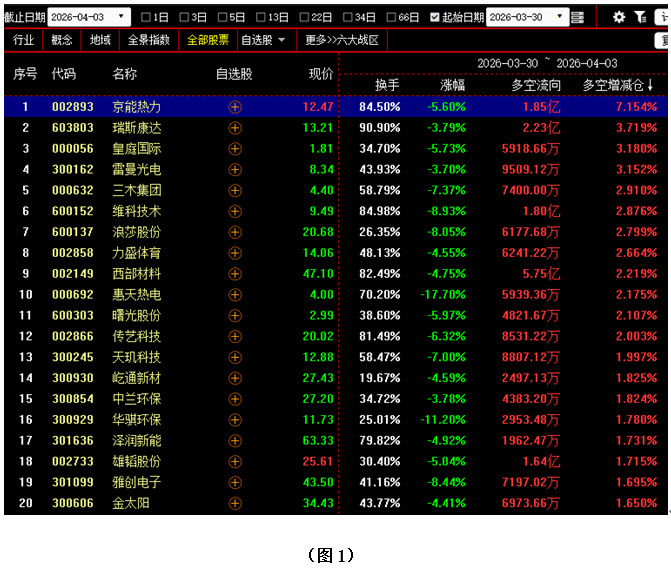Viewport: 671px width, 581px height.
Task: Click the calendar list icon beside start date
Action: coord(578,17)
